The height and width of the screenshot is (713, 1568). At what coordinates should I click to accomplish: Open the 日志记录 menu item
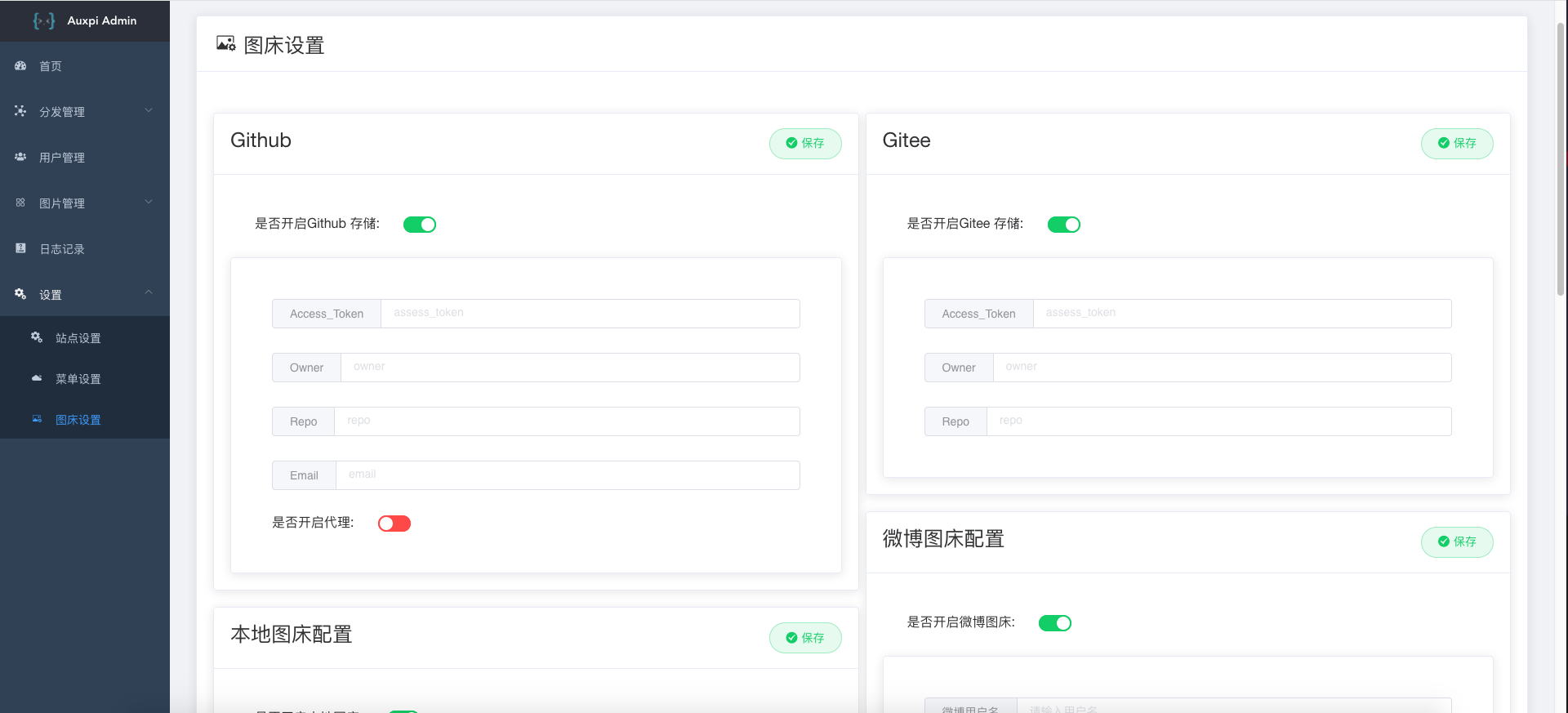coord(85,248)
